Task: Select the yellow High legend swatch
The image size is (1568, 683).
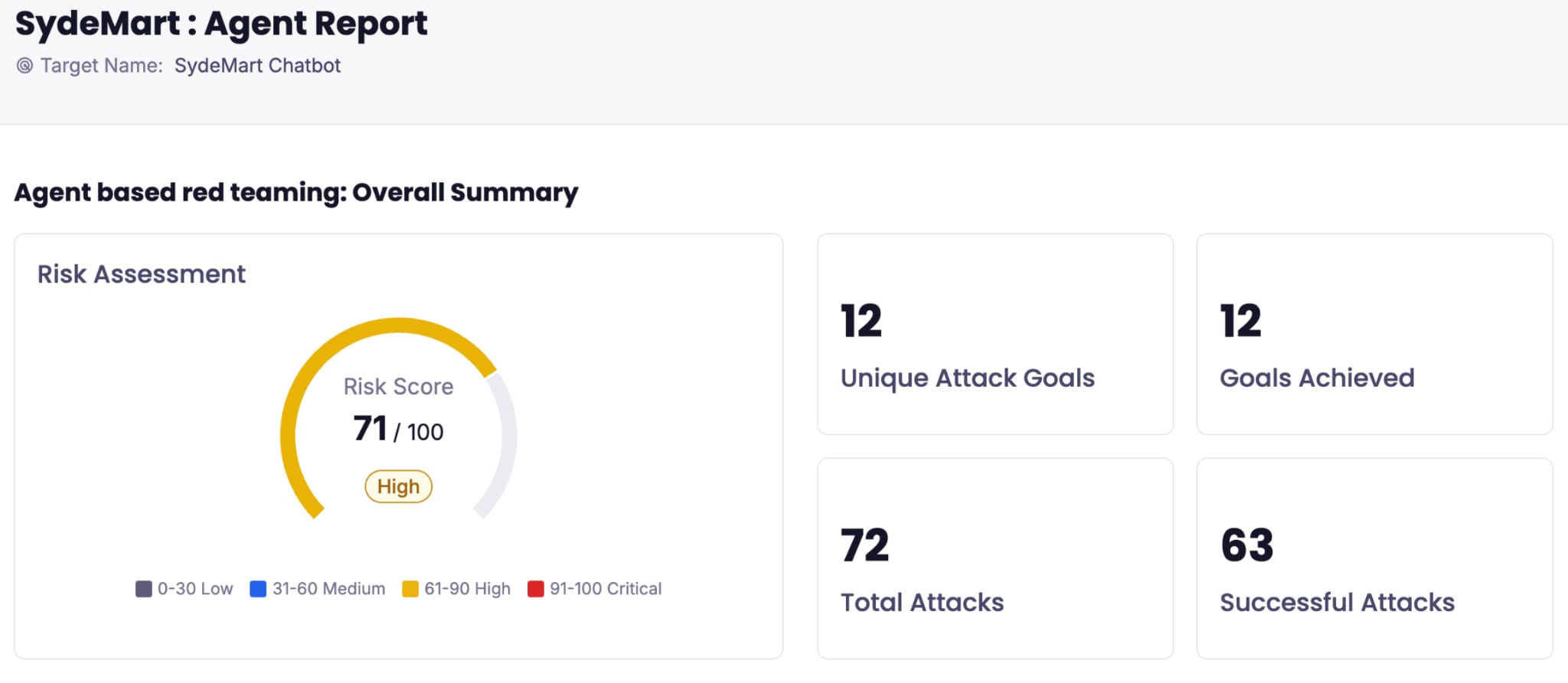Action: [x=410, y=589]
